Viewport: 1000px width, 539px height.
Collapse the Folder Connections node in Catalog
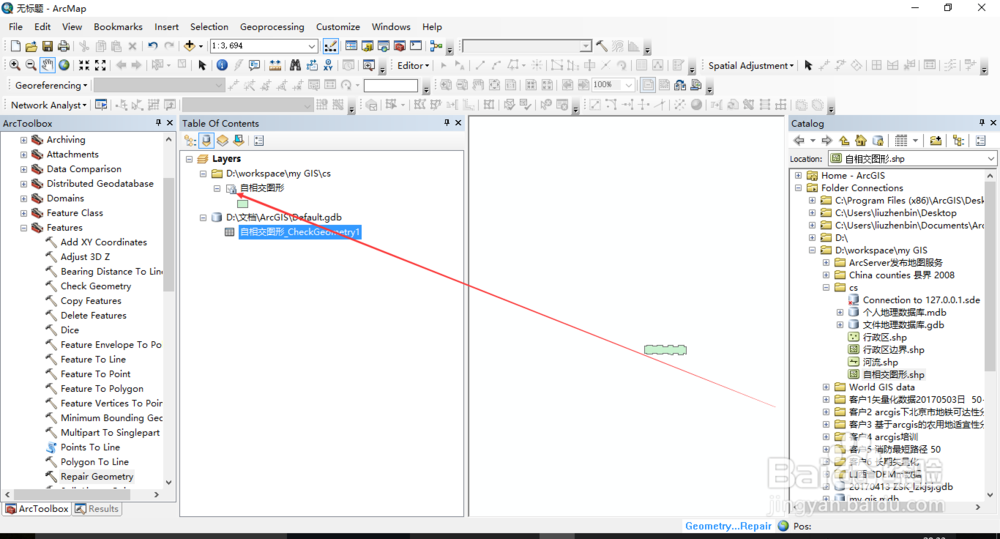coord(798,188)
